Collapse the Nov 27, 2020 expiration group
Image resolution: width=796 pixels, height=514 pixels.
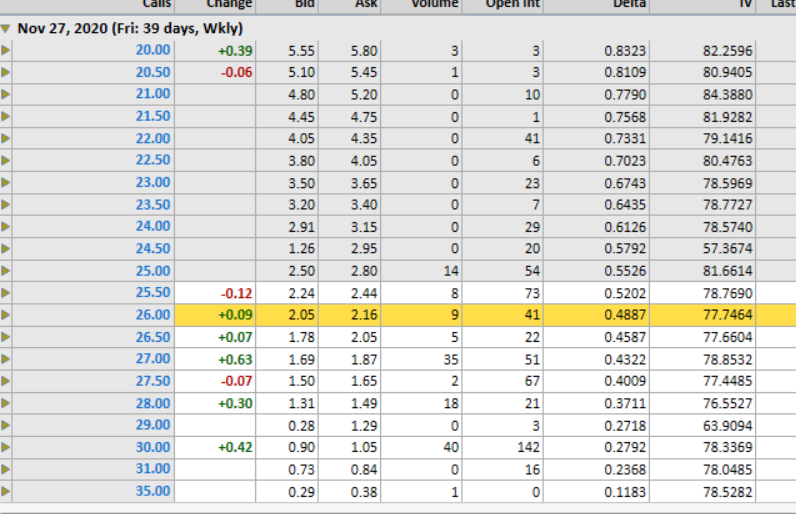tap(6, 29)
